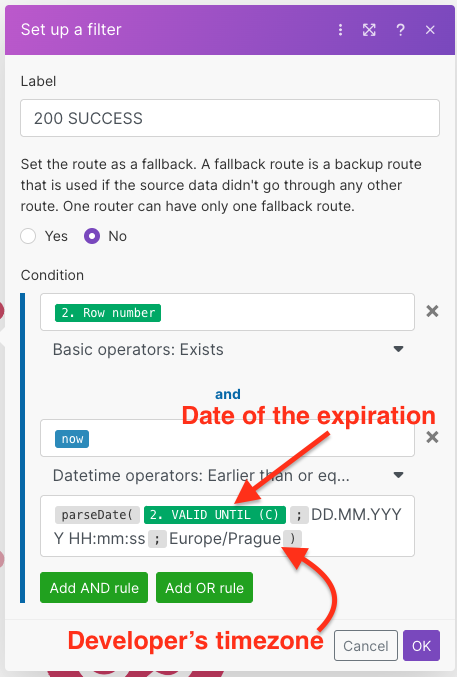The width and height of the screenshot is (457, 677).
Task: Open the Datetime operators dropdown
Action: [227, 475]
